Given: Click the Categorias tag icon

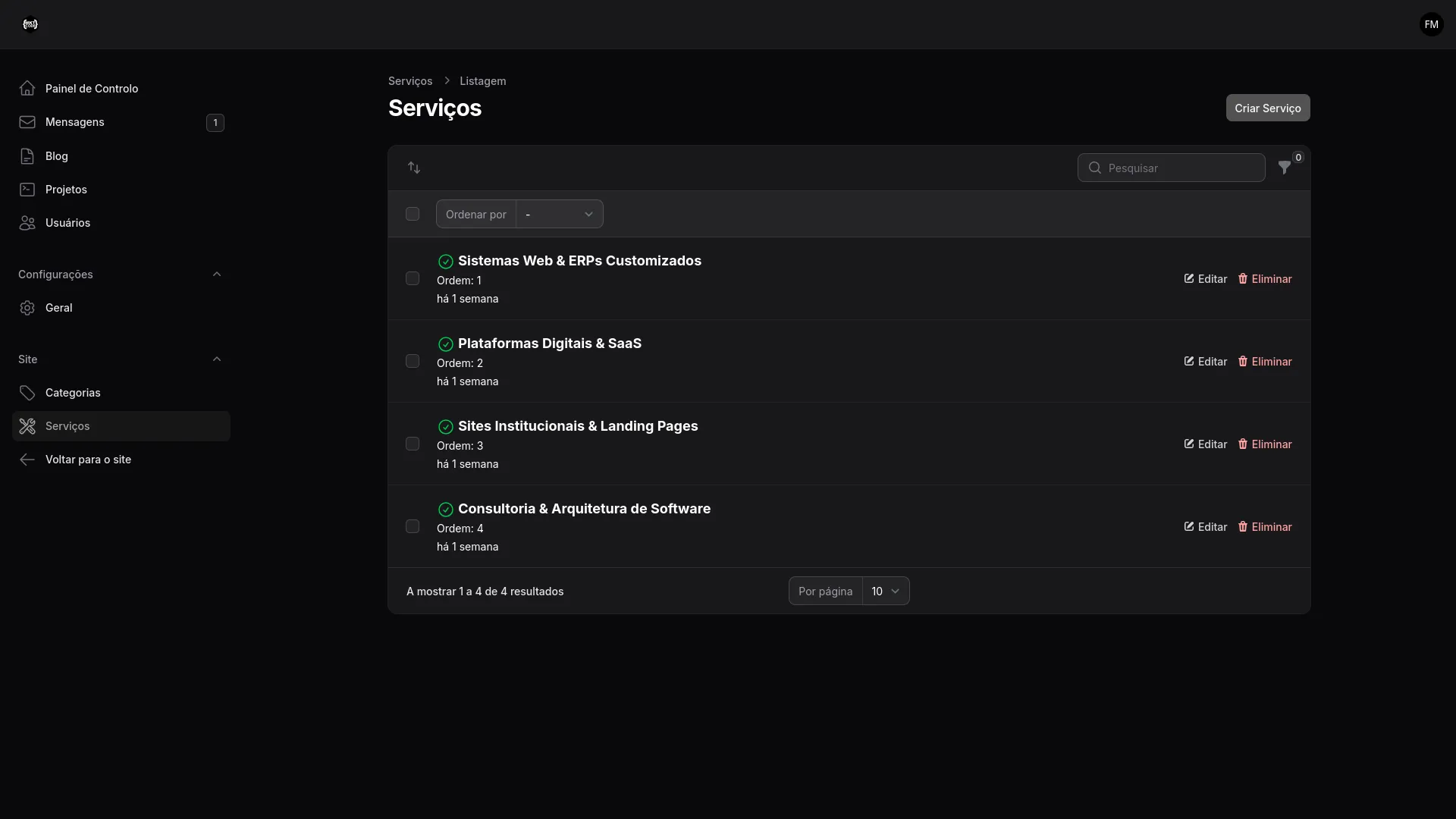Looking at the screenshot, I should 27,393.
